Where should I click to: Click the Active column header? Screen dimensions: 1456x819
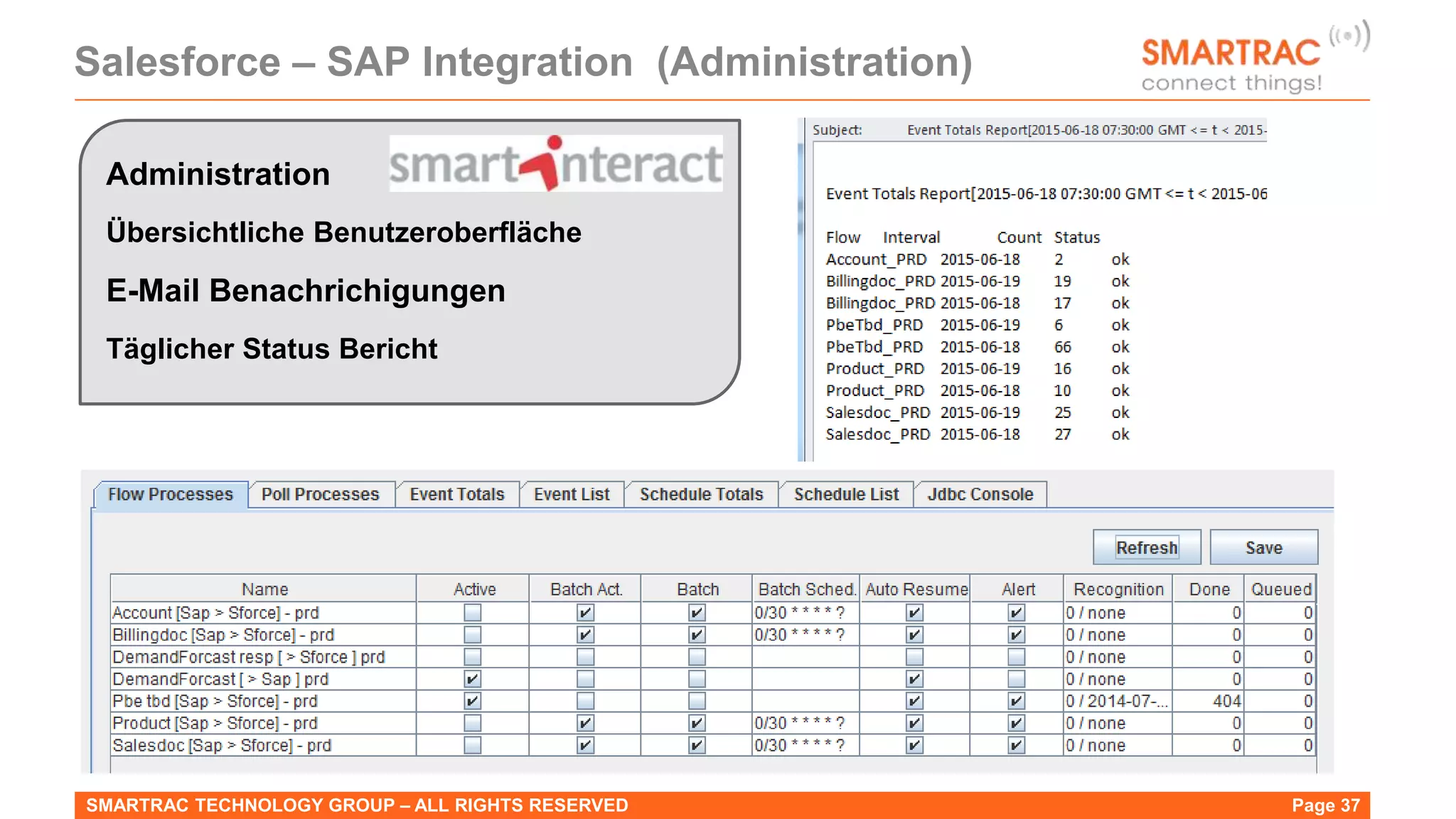[473, 589]
